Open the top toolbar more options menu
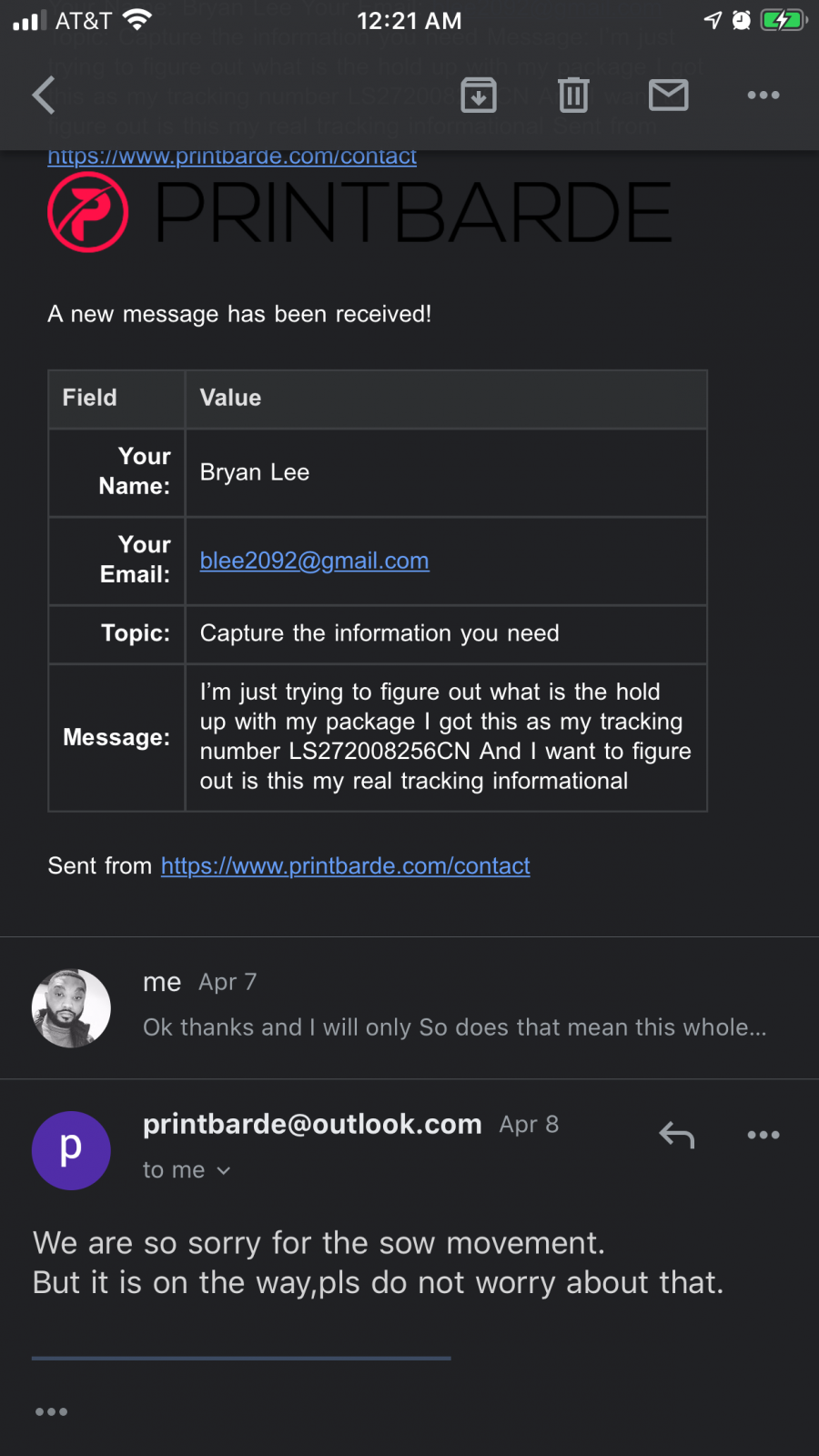This screenshot has height=1456, width=819. pos(763,95)
